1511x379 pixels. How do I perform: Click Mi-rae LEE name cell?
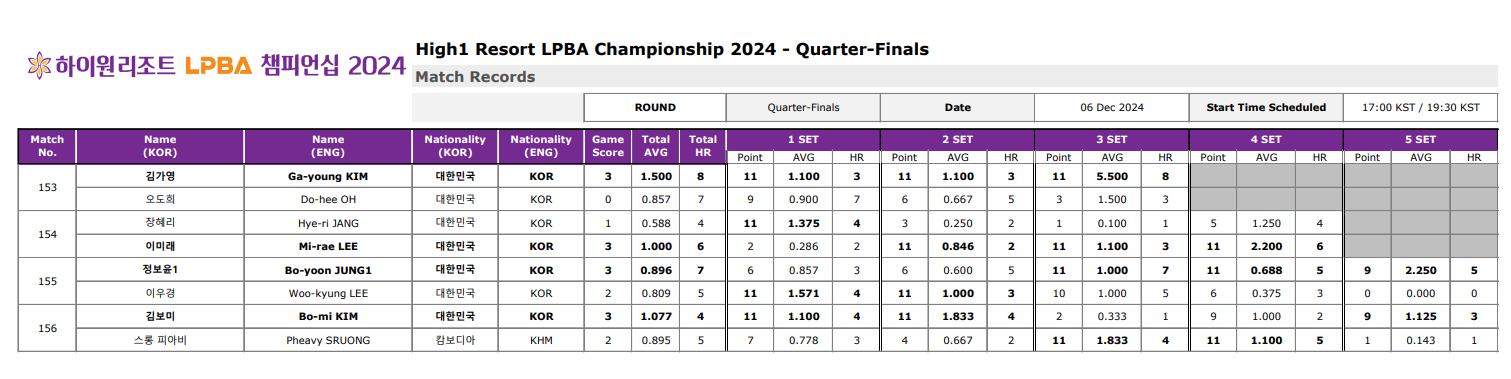click(x=328, y=246)
